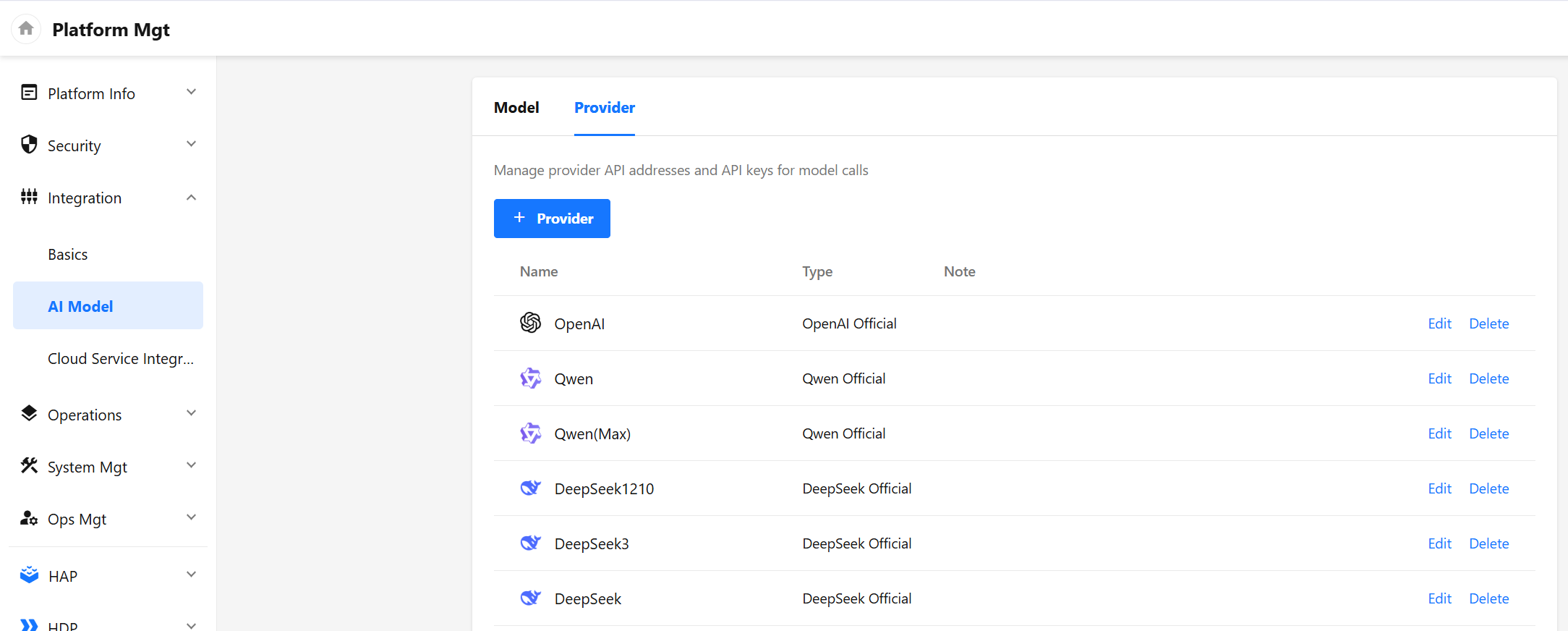Viewport: 1568px width, 631px height.
Task: Click the OpenAI provider logo
Action: pyautogui.click(x=531, y=323)
